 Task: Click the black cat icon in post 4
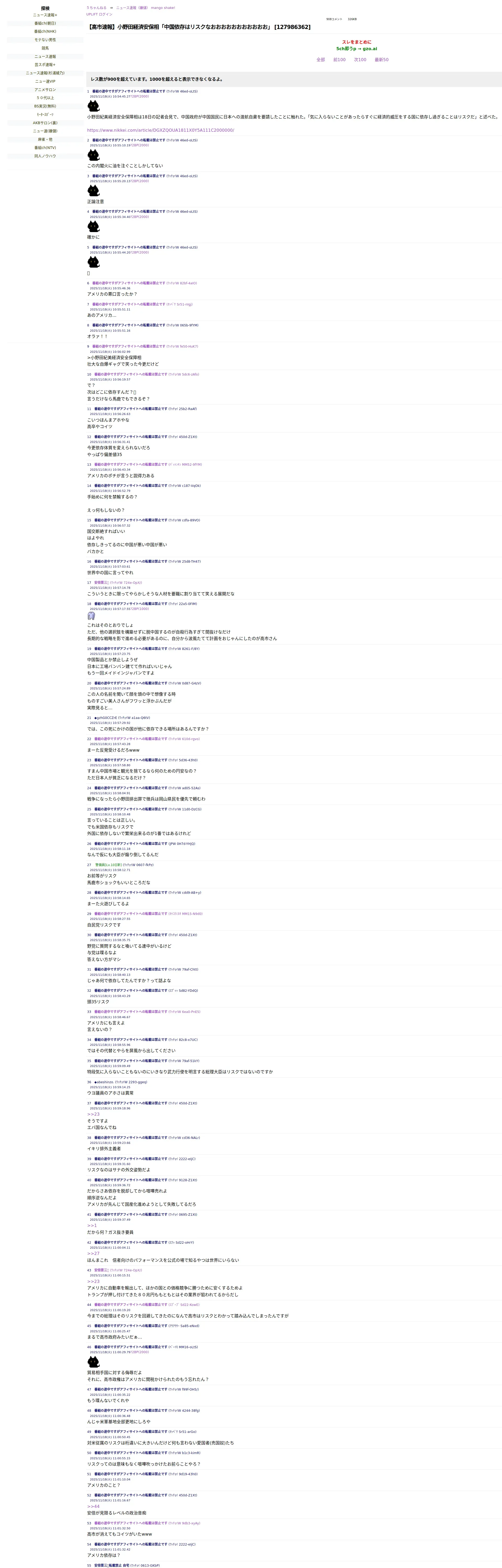[93, 226]
